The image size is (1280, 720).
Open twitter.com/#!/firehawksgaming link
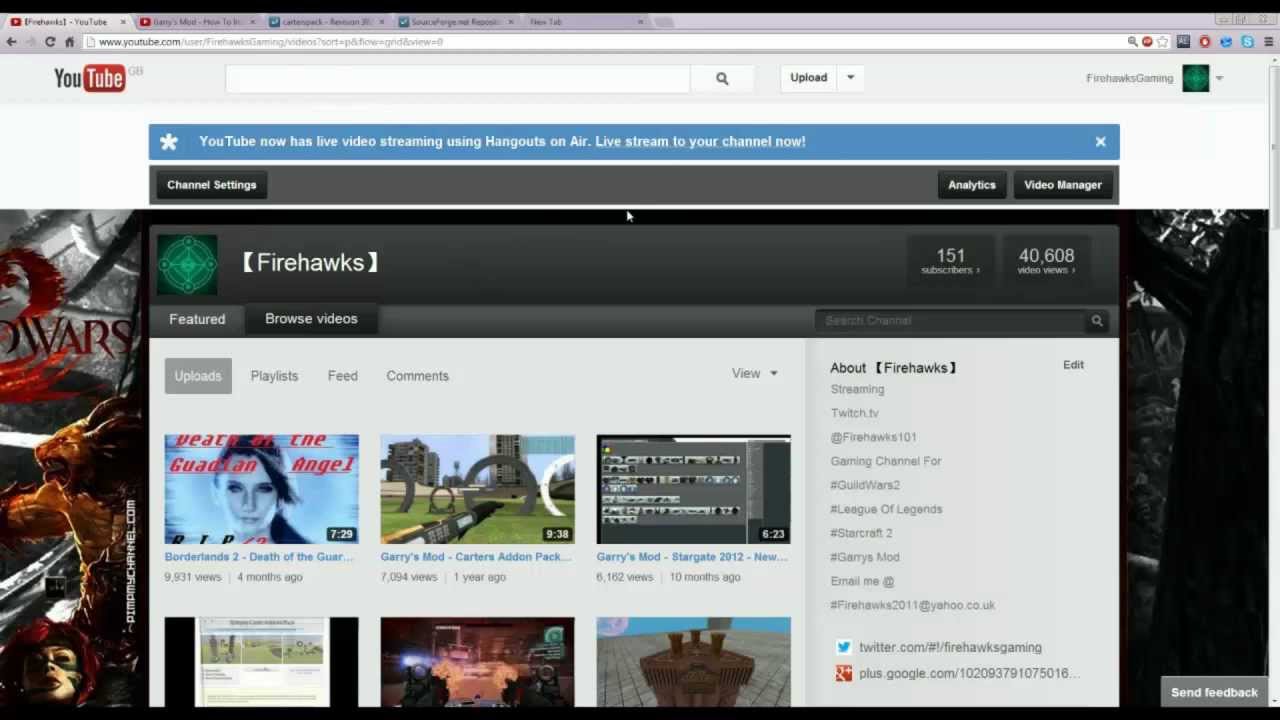(950, 648)
